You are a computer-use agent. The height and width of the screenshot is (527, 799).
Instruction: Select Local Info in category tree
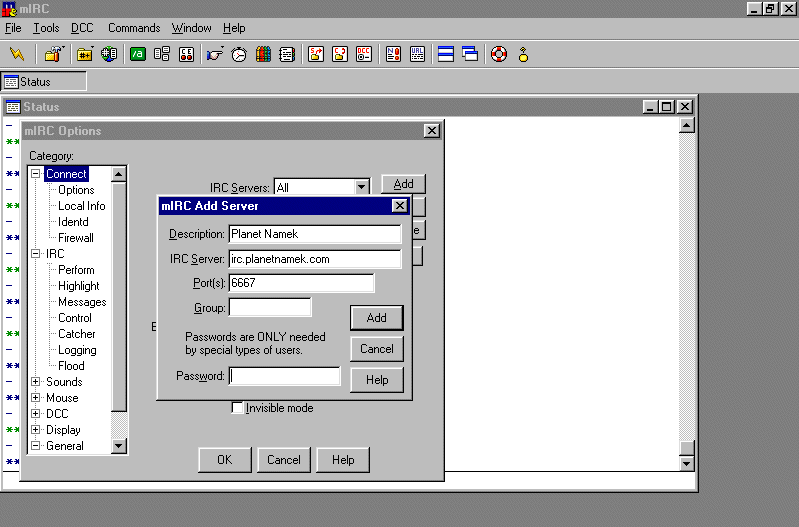point(82,206)
